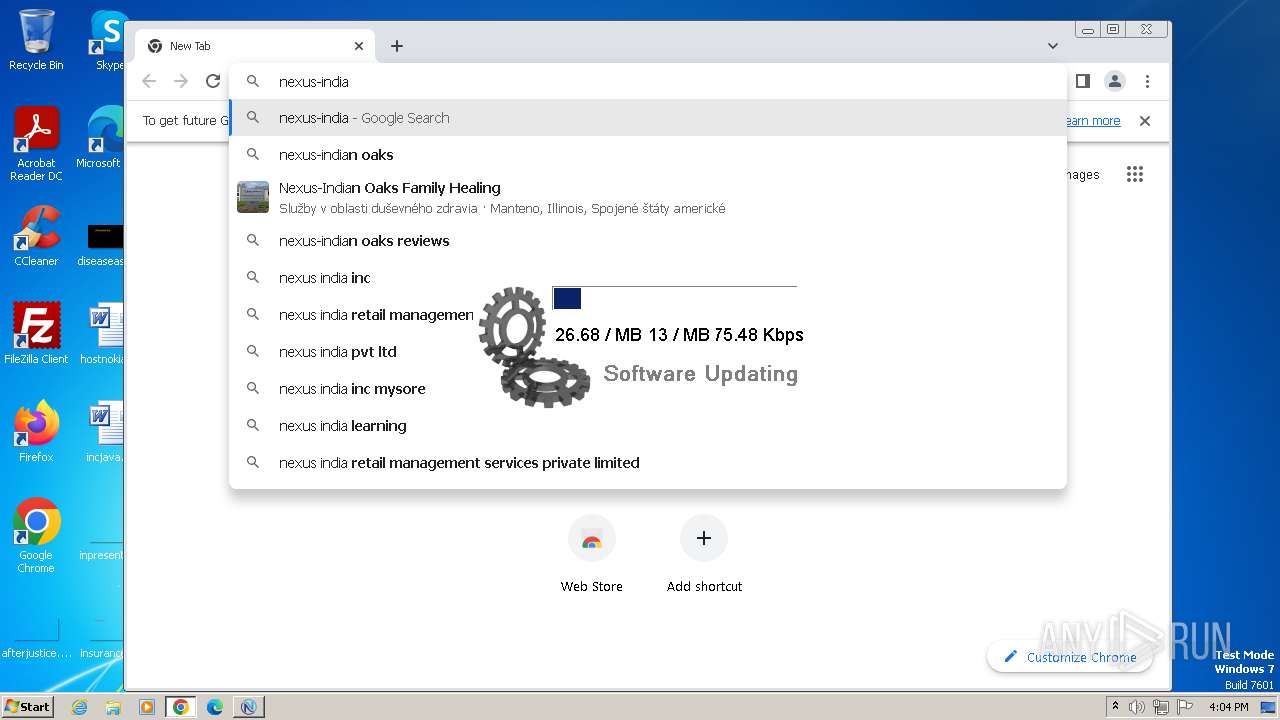The image size is (1280, 720).
Task: Open the hostnokia Word document icon
Action: (x=104, y=334)
